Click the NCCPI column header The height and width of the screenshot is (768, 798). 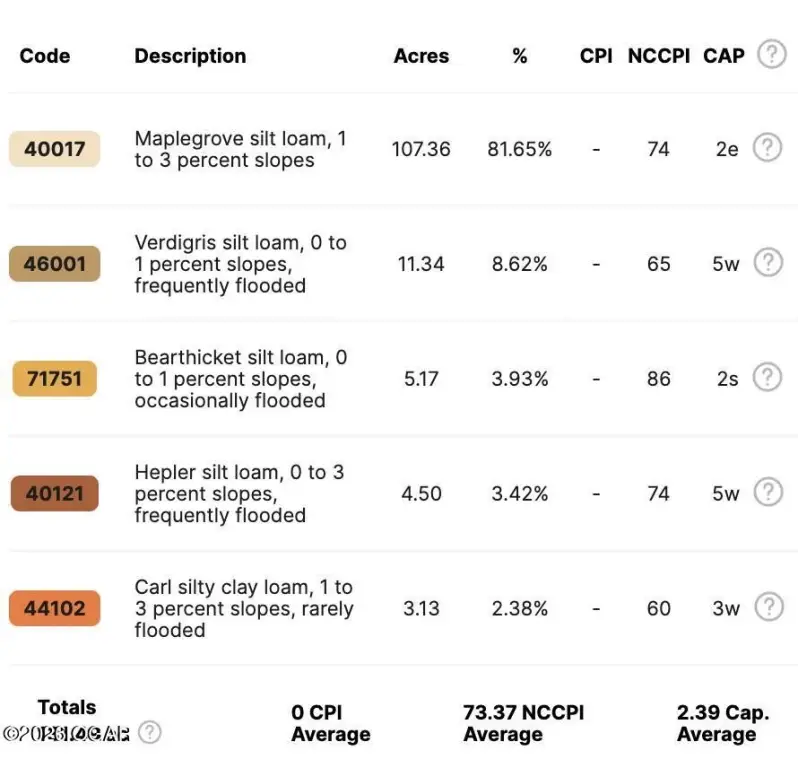658,56
